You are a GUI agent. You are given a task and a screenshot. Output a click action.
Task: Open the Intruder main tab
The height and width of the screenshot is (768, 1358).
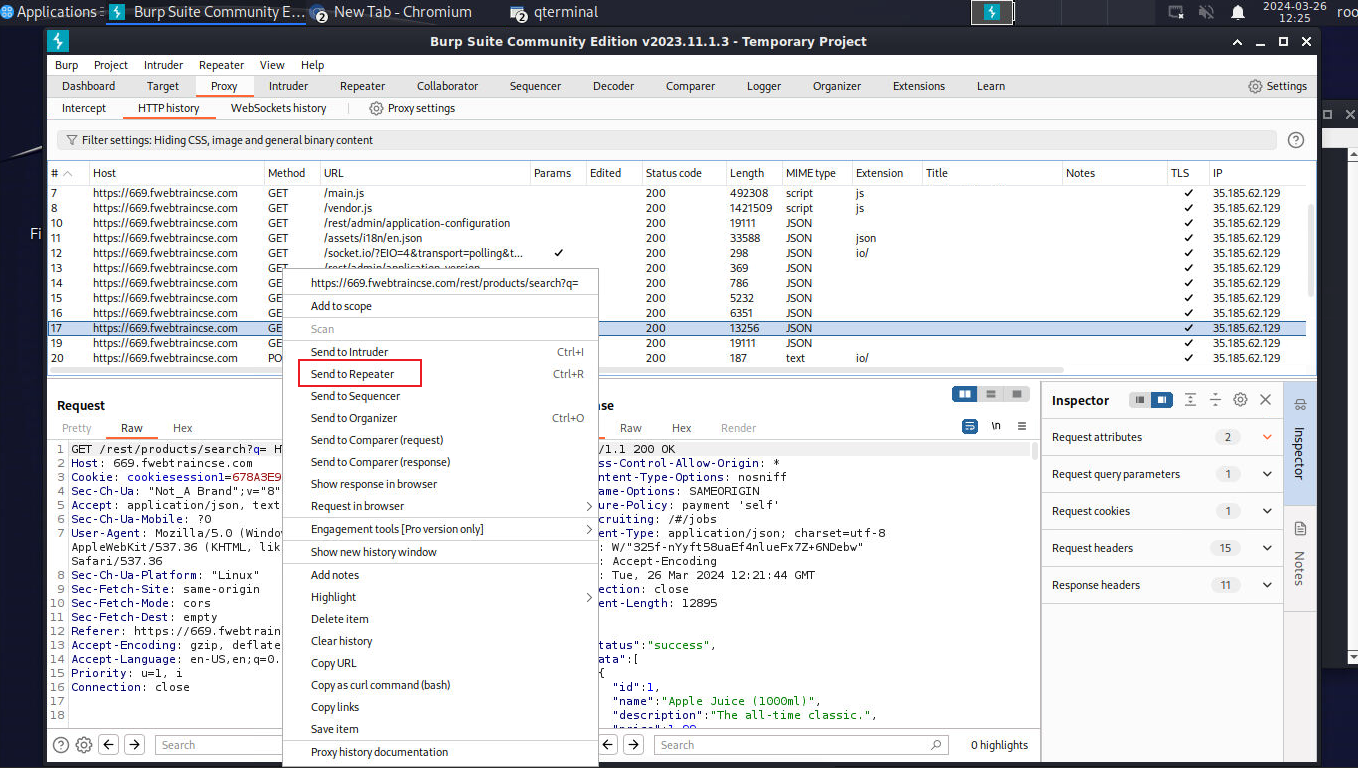[289, 86]
